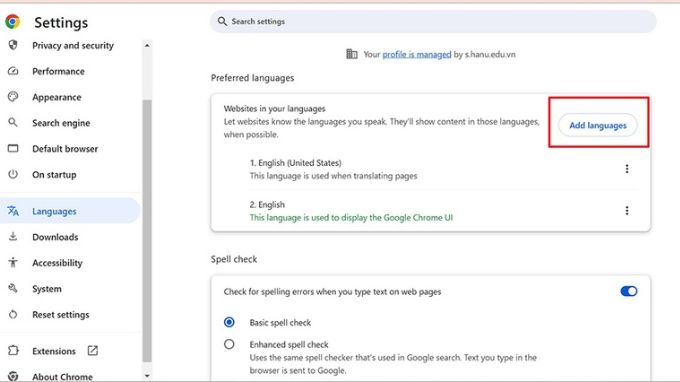This screenshot has height=382, width=680.
Task: Click the Settings page title
Action: pyautogui.click(x=61, y=22)
